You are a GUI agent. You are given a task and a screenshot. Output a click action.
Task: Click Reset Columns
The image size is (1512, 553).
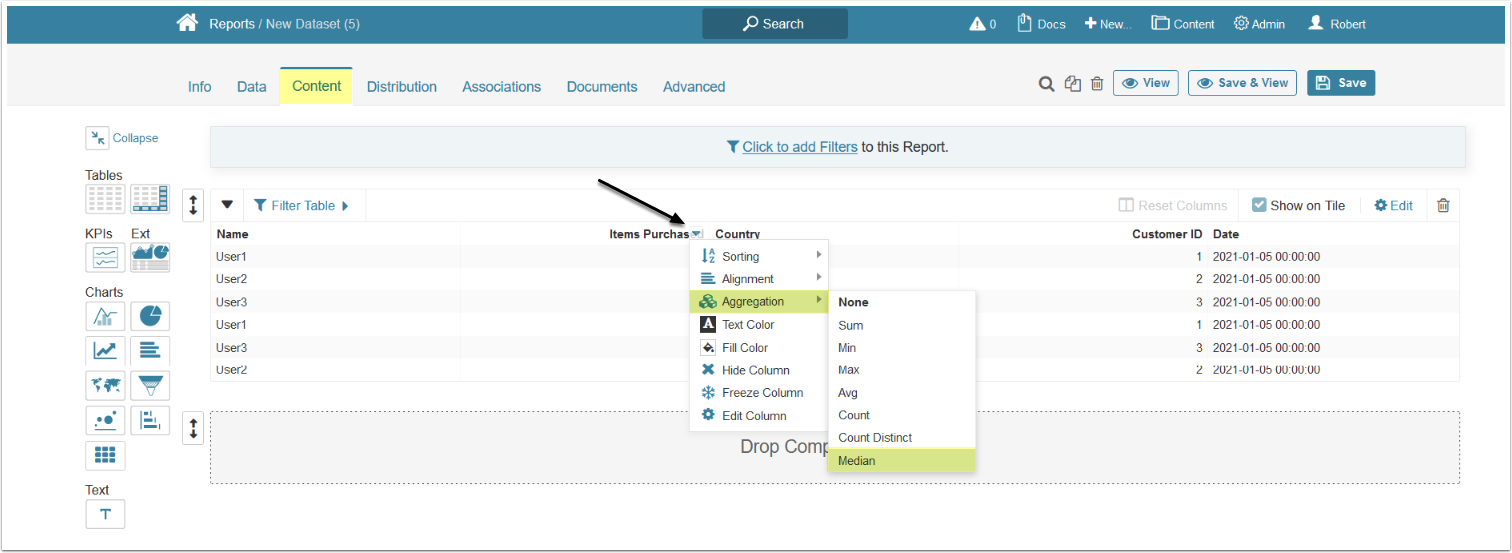point(1172,206)
